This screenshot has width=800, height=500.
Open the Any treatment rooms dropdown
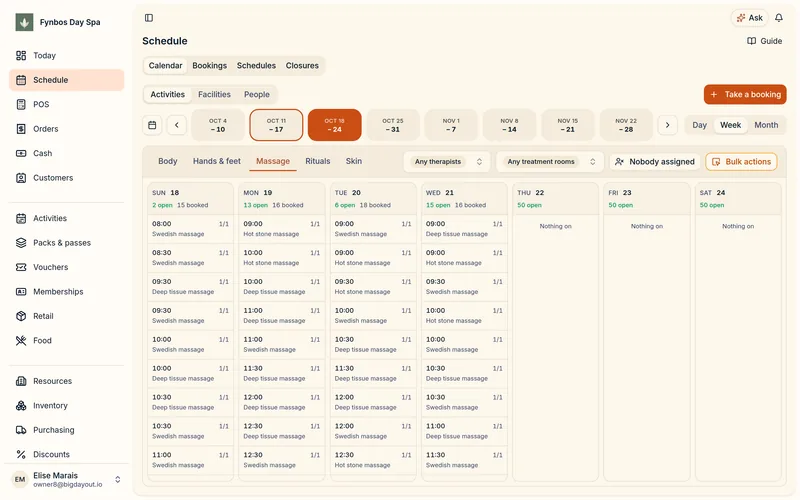click(550, 162)
